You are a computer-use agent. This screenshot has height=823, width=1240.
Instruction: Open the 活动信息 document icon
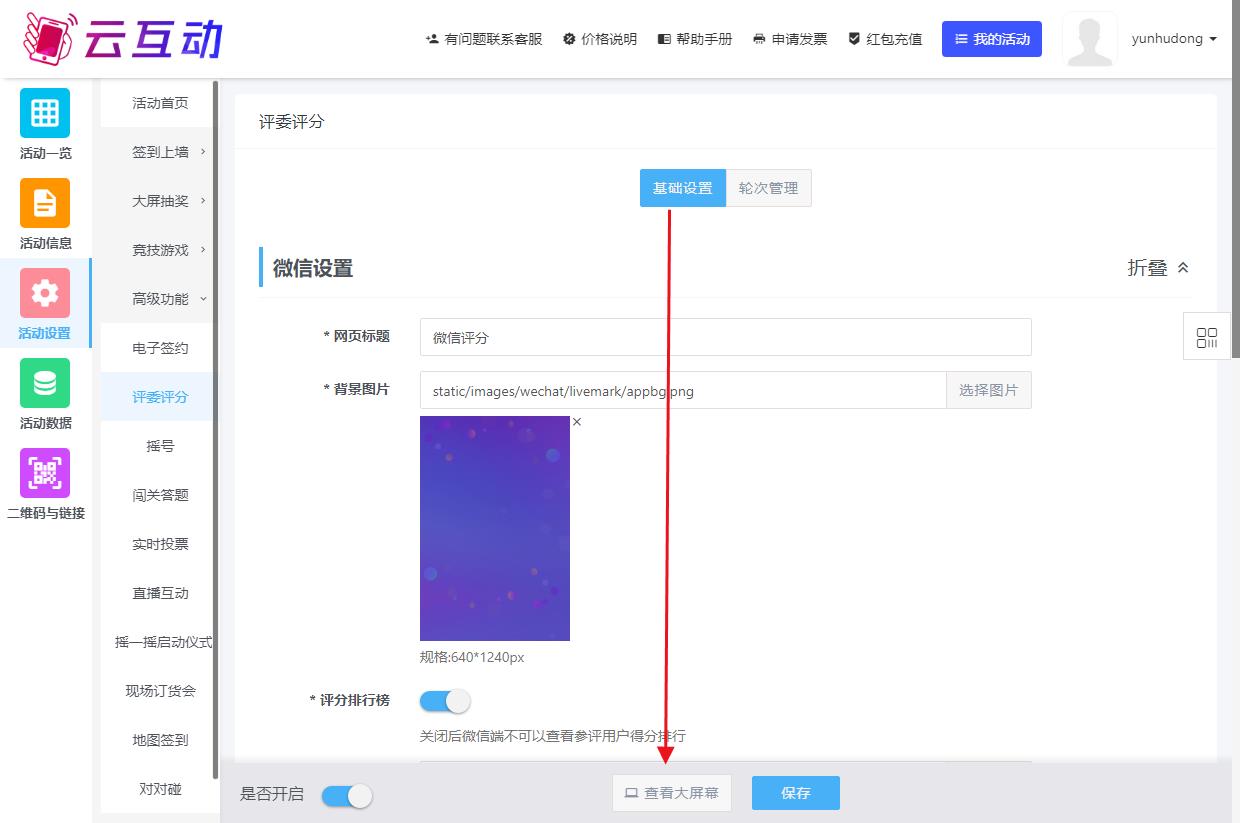coord(45,203)
